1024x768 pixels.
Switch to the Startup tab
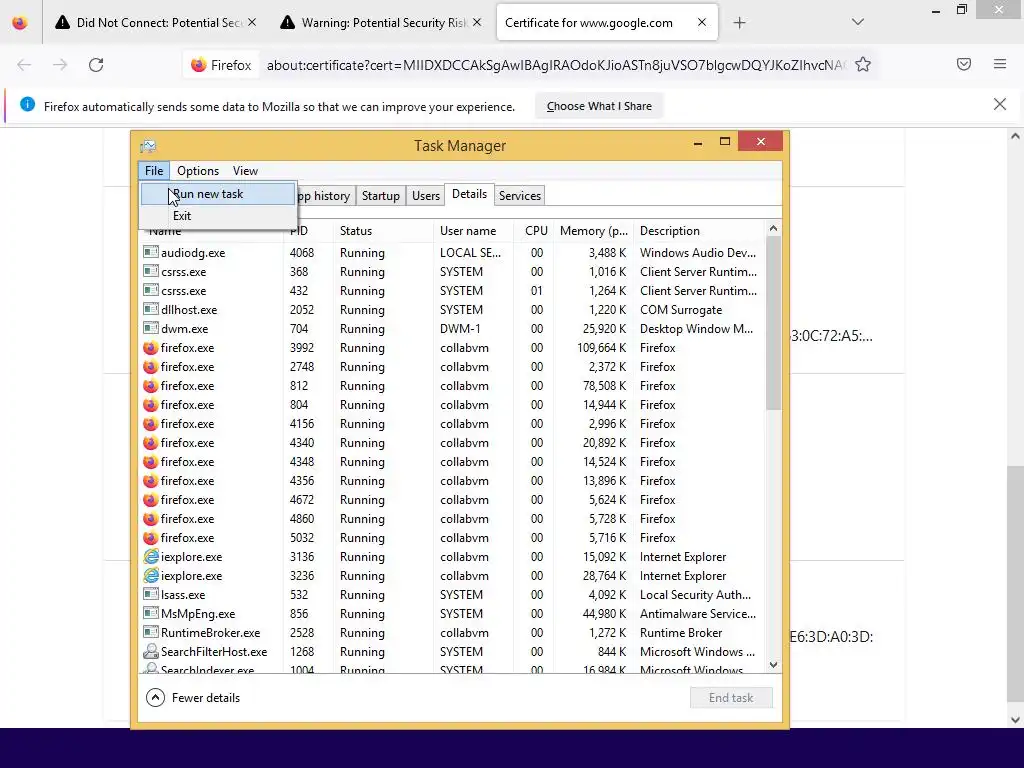(381, 196)
